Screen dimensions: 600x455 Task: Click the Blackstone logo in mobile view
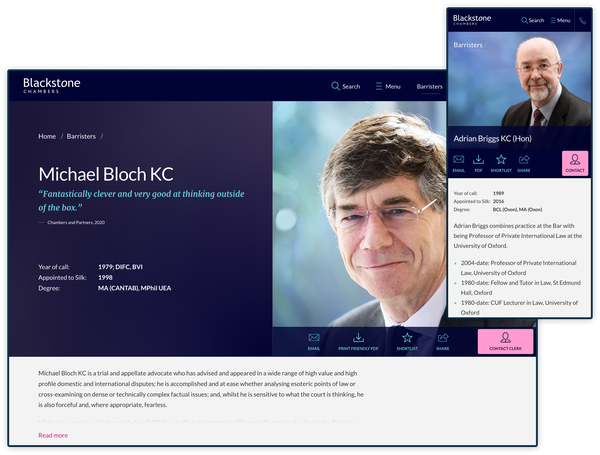tap(472, 20)
